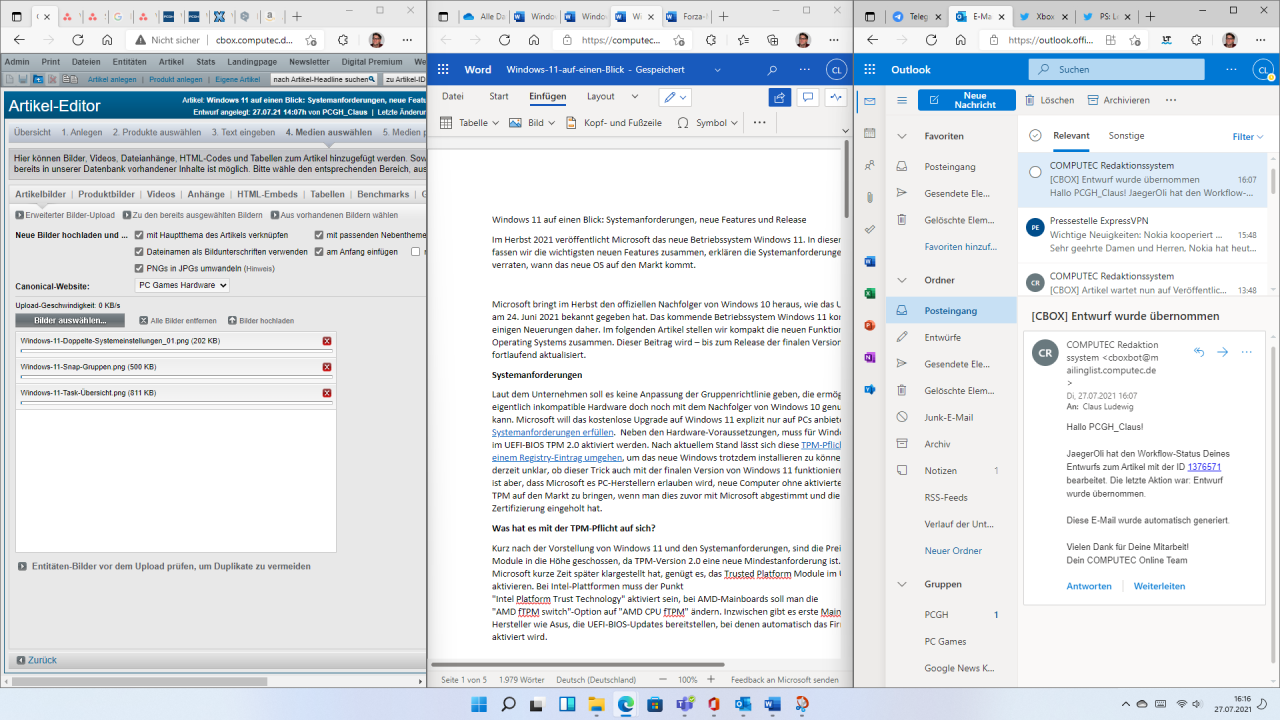Viewport: 1280px width, 720px height.
Task: Switch to the Start tab in Word
Action: [499, 97]
